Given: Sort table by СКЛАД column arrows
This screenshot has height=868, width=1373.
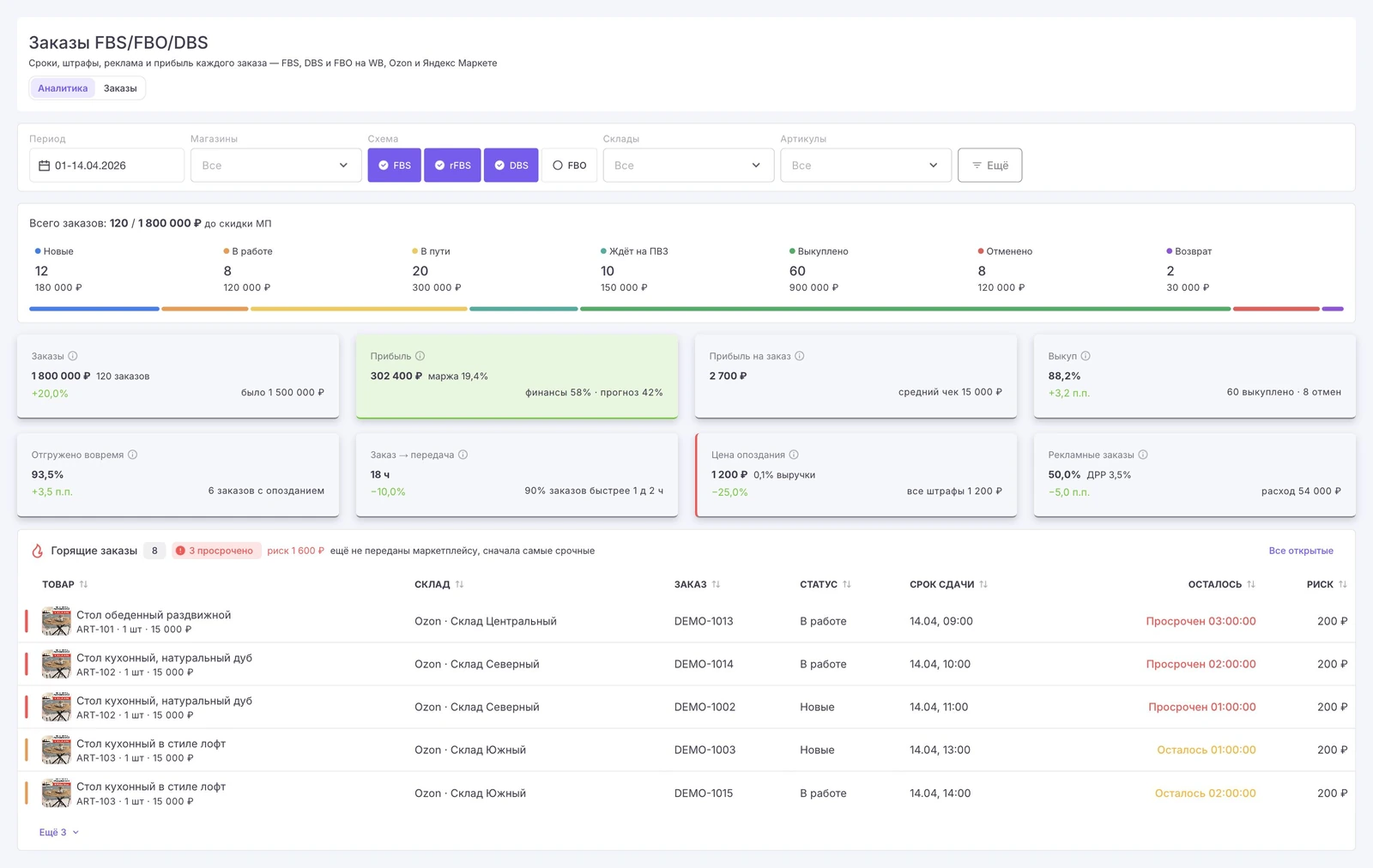Looking at the screenshot, I should [x=459, y=584].
